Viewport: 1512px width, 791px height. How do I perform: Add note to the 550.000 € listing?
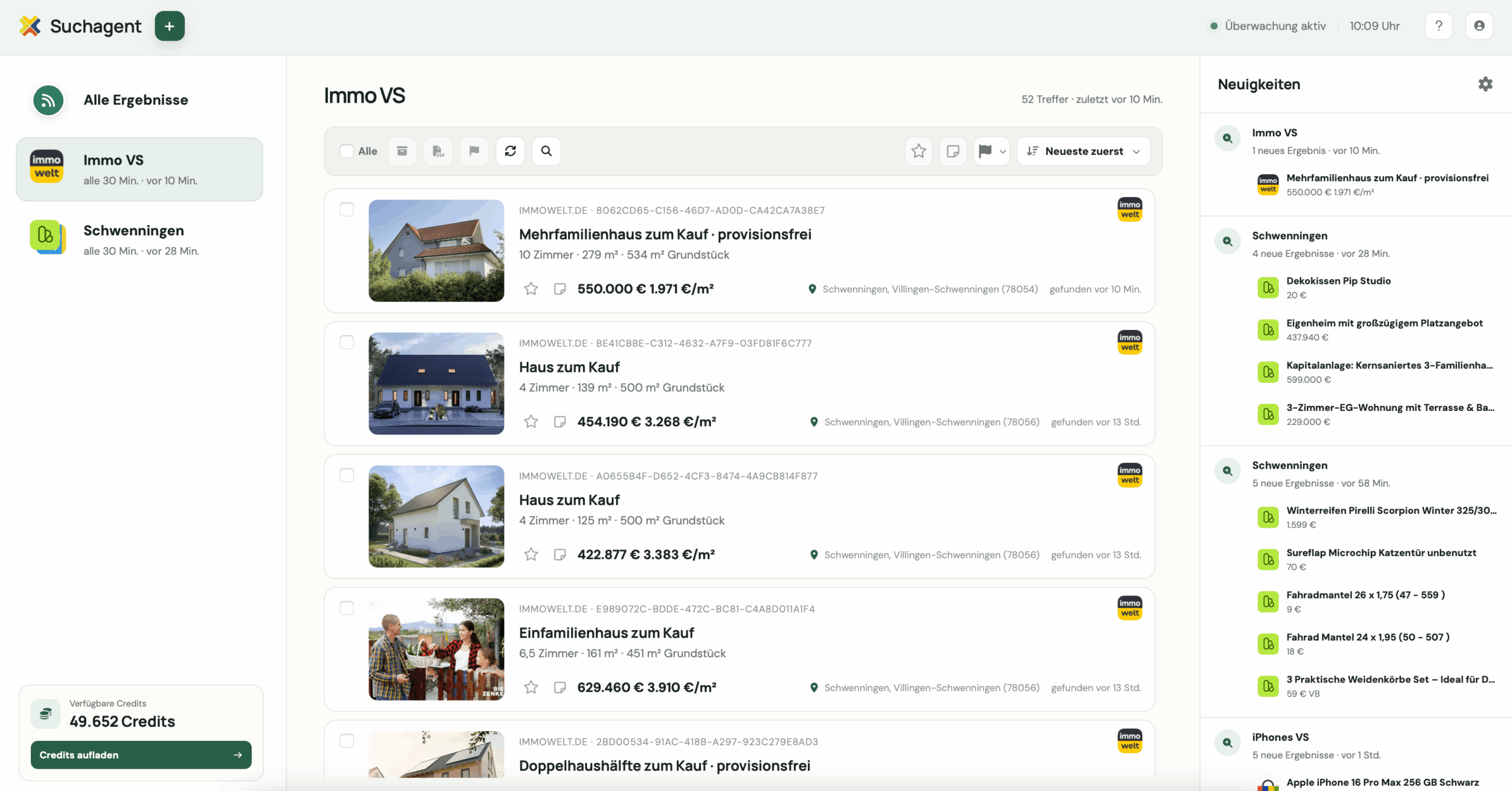(x=560, y=289)
